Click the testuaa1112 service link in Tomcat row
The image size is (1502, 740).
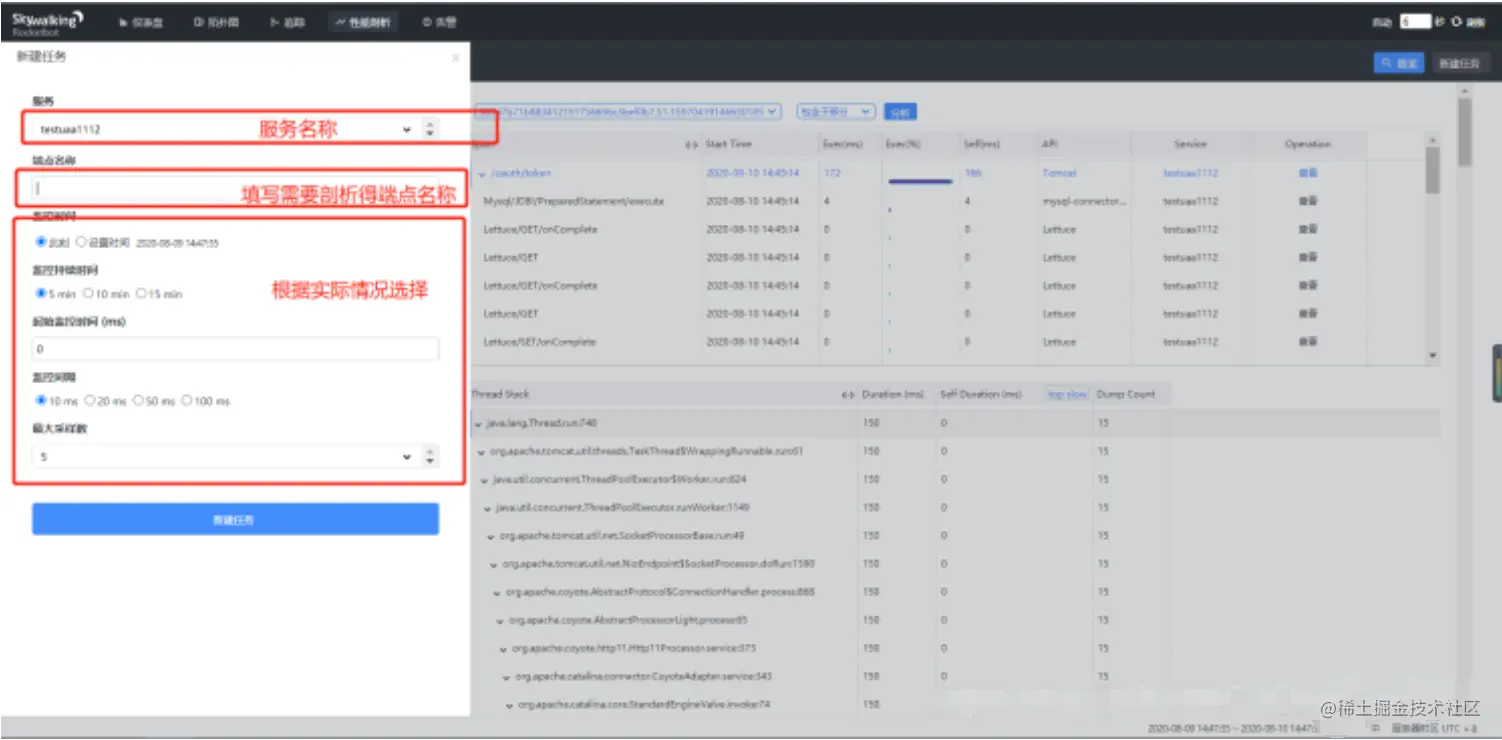[x=1190, y=173]
